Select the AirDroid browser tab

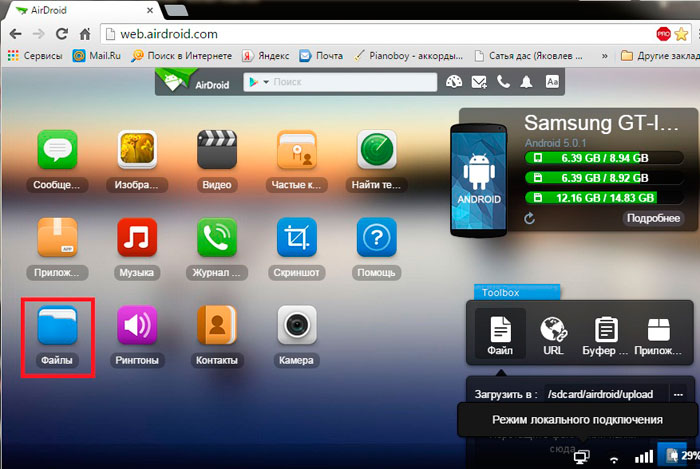pyautogui.click(x=83, y=10)
